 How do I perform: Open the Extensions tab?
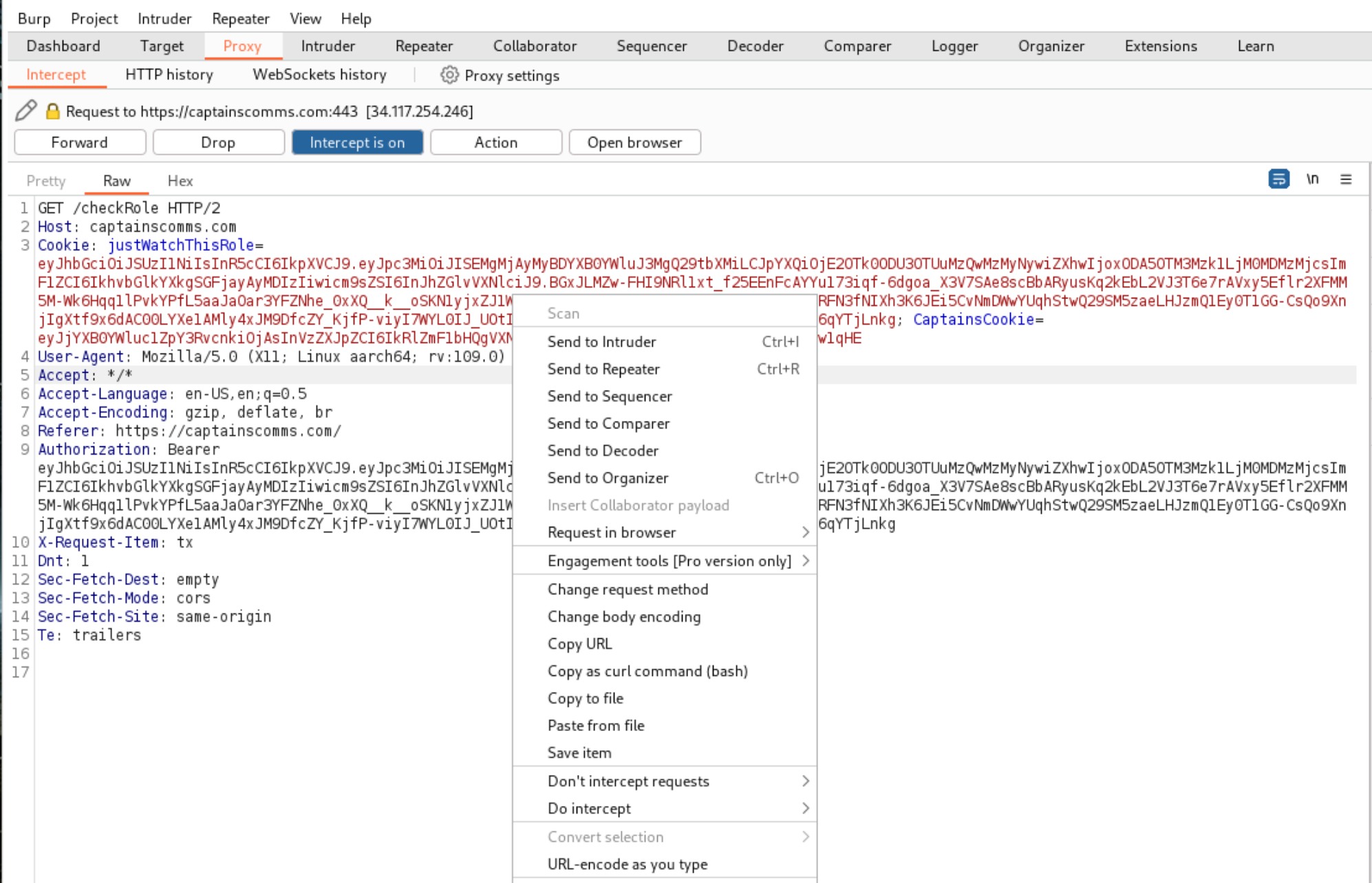coord(1161,46)
